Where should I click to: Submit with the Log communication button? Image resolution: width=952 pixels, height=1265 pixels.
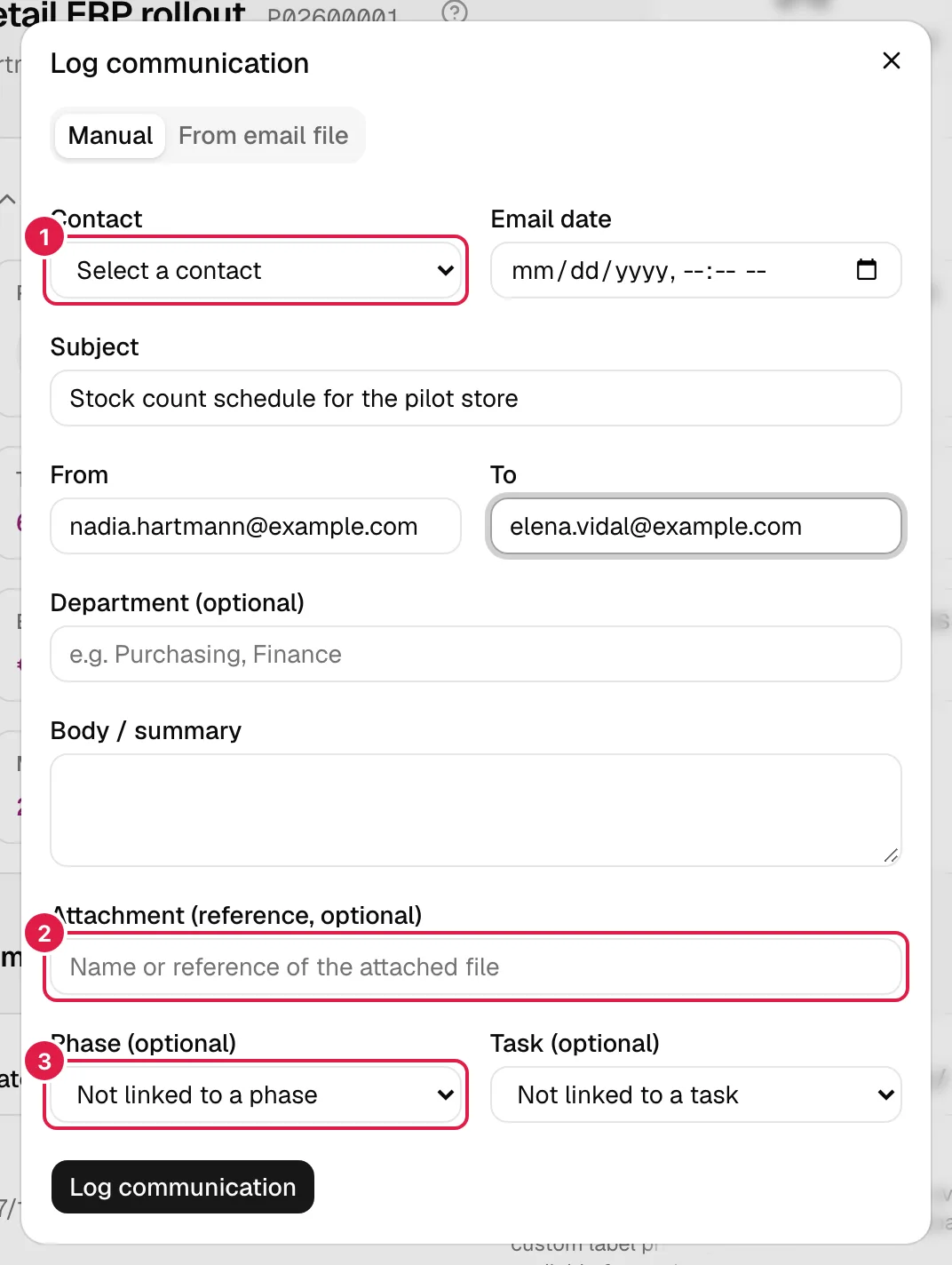click(183, 1187)
